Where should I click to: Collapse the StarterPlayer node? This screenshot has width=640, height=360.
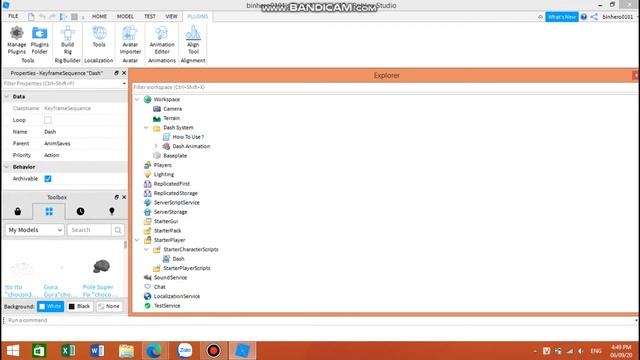(137, 240)
